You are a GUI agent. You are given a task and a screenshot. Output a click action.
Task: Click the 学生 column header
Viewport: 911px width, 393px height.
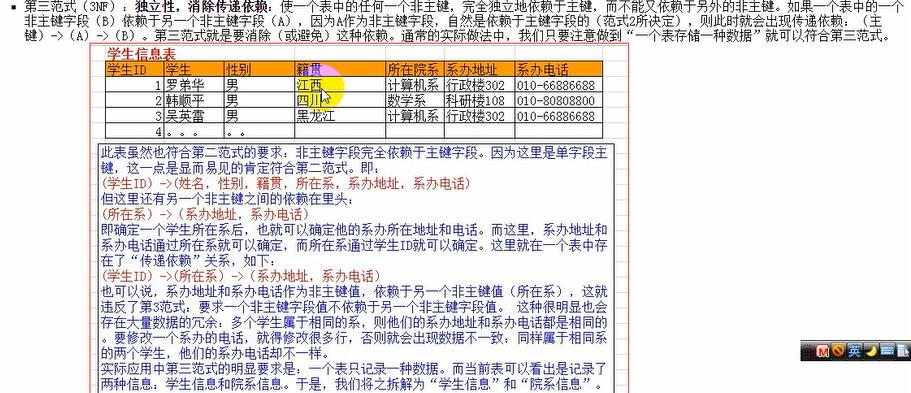click(195, 70)
